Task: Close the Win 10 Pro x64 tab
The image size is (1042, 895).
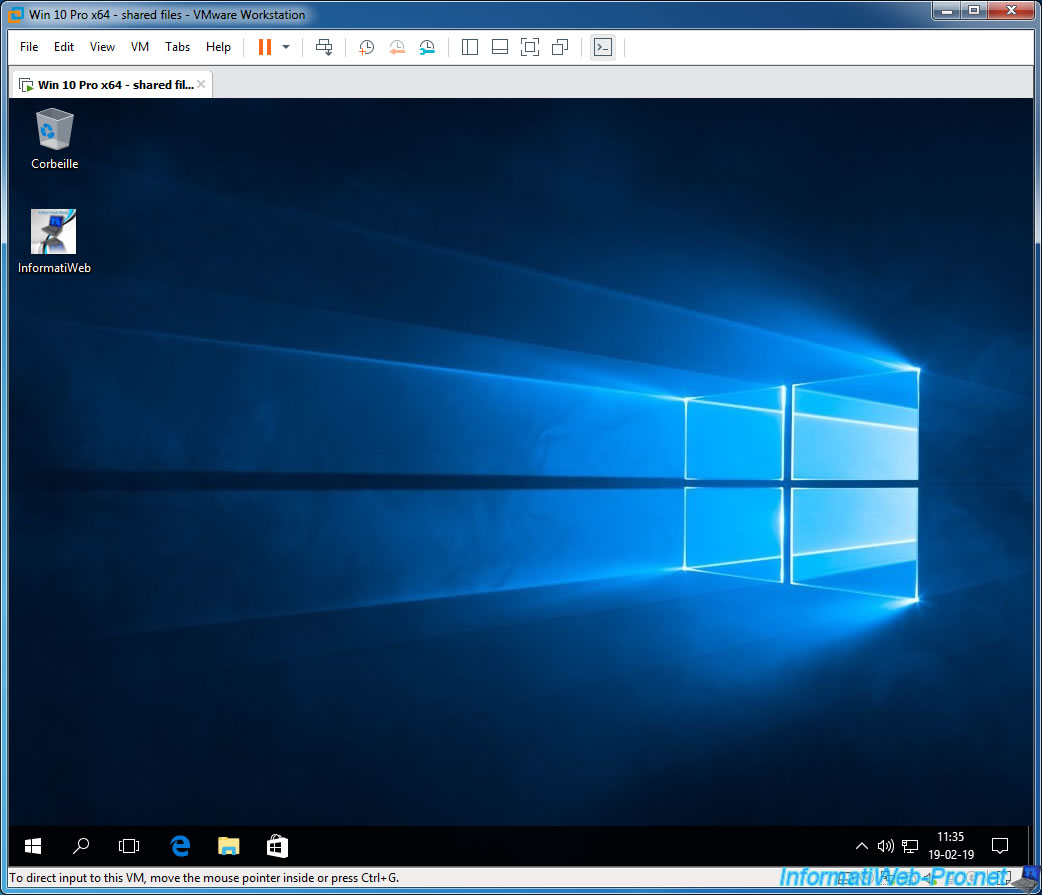Action: 201,84
